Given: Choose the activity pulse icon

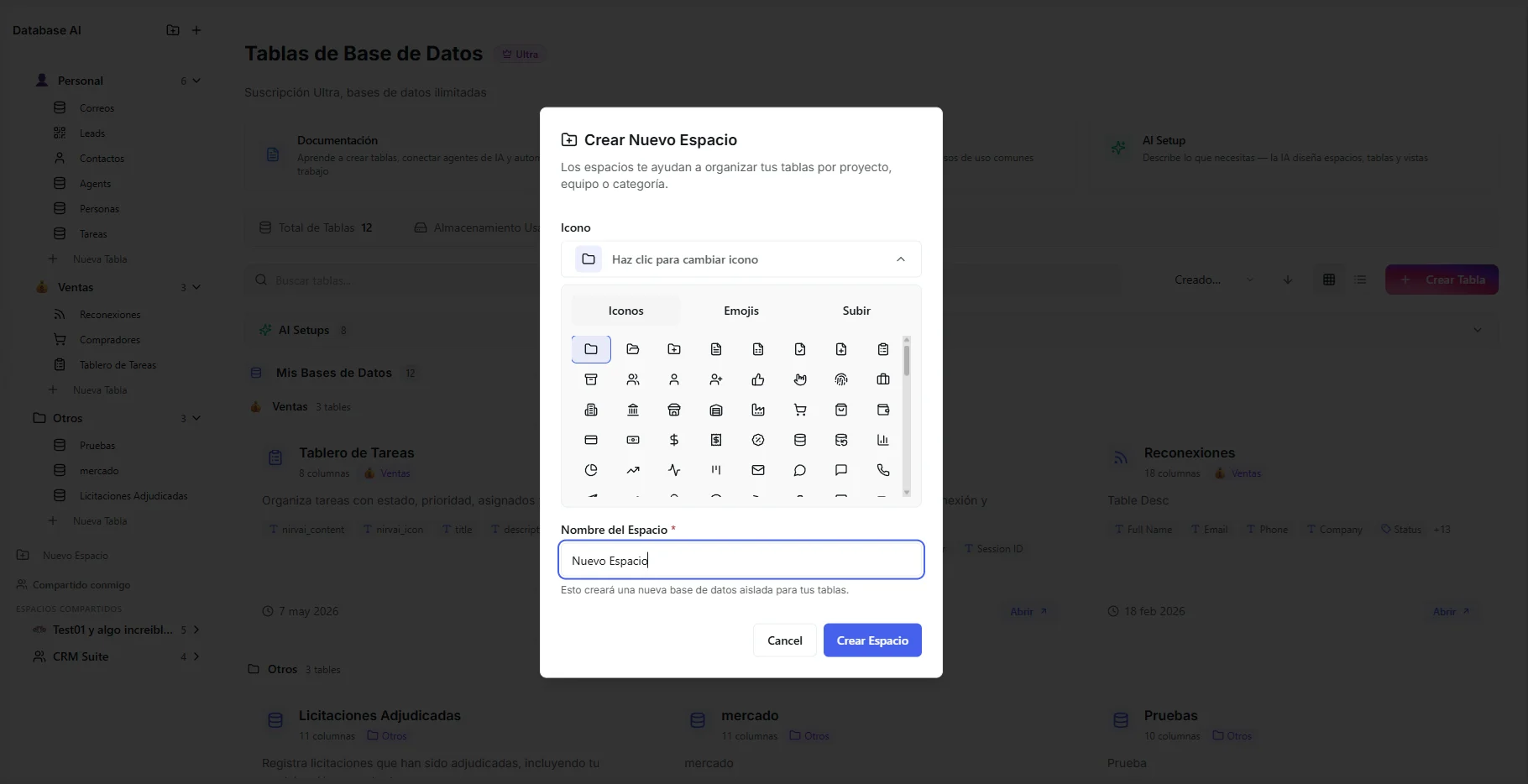Looking at the screenshot, I should pos(674,470).
